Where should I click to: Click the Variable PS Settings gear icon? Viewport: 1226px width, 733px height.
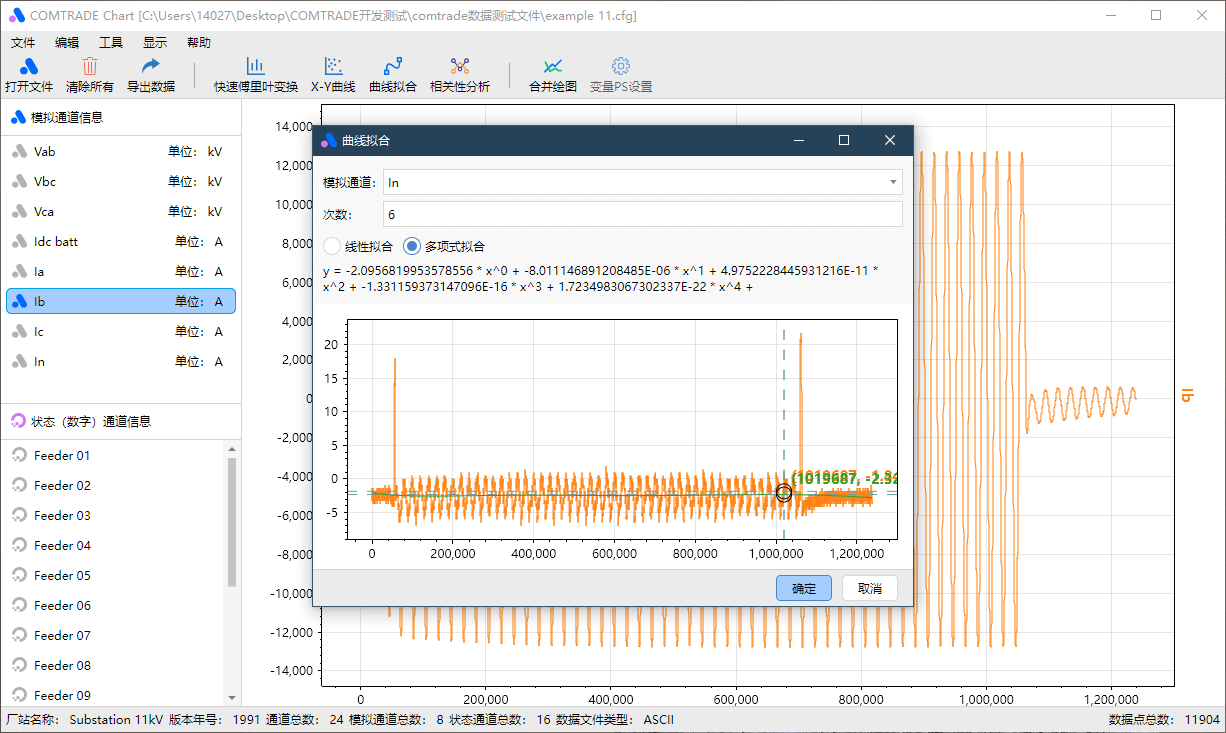(620, 67)
